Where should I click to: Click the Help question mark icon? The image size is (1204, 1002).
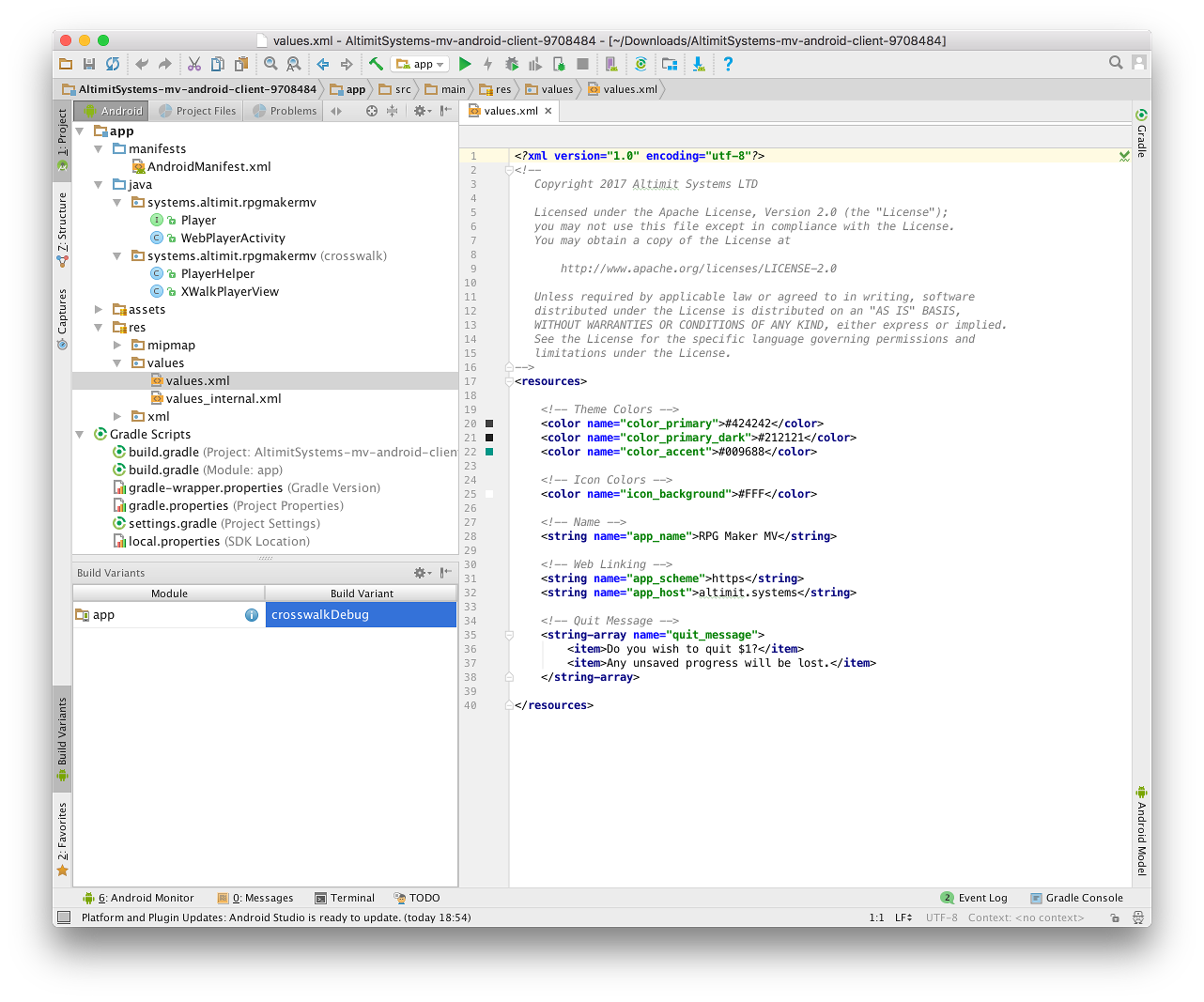pos(728,64)
